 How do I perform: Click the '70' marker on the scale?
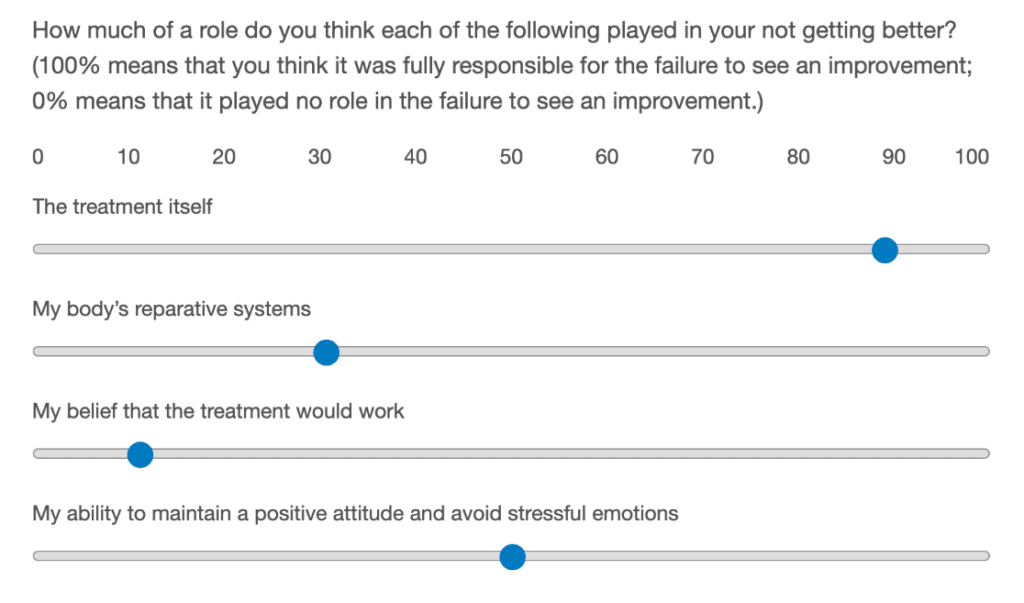pos(703,157)
